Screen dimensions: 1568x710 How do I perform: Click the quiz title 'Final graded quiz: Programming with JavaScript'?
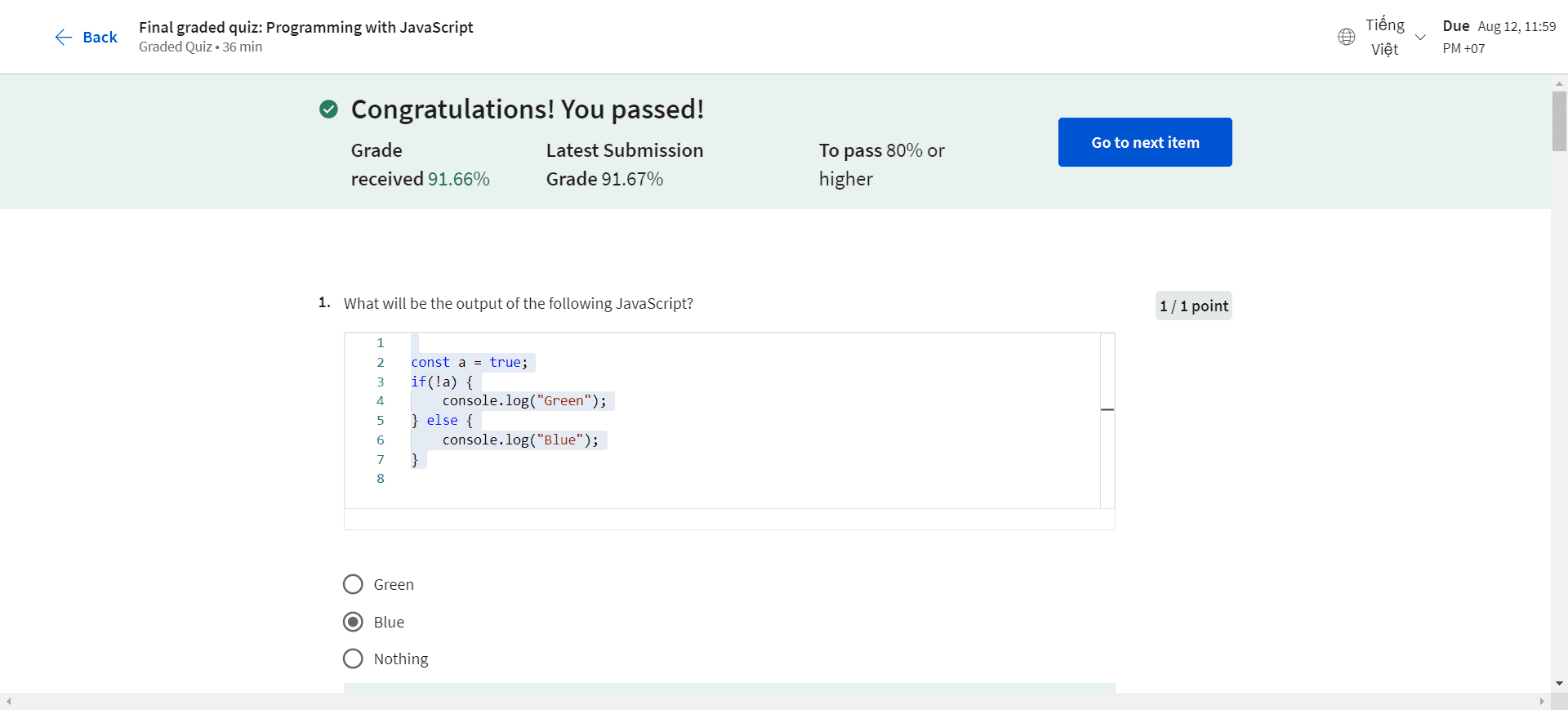[306, 27]
